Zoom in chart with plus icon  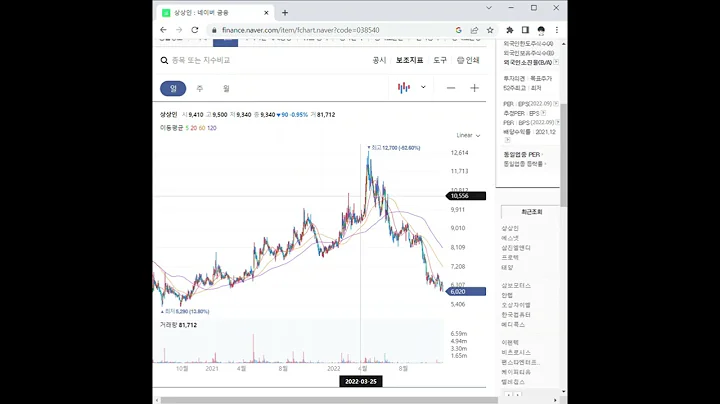(x=474, y=88)
